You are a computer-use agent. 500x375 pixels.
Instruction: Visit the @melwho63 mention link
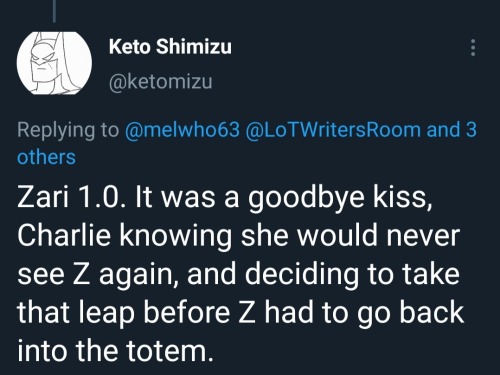point(182,129)
